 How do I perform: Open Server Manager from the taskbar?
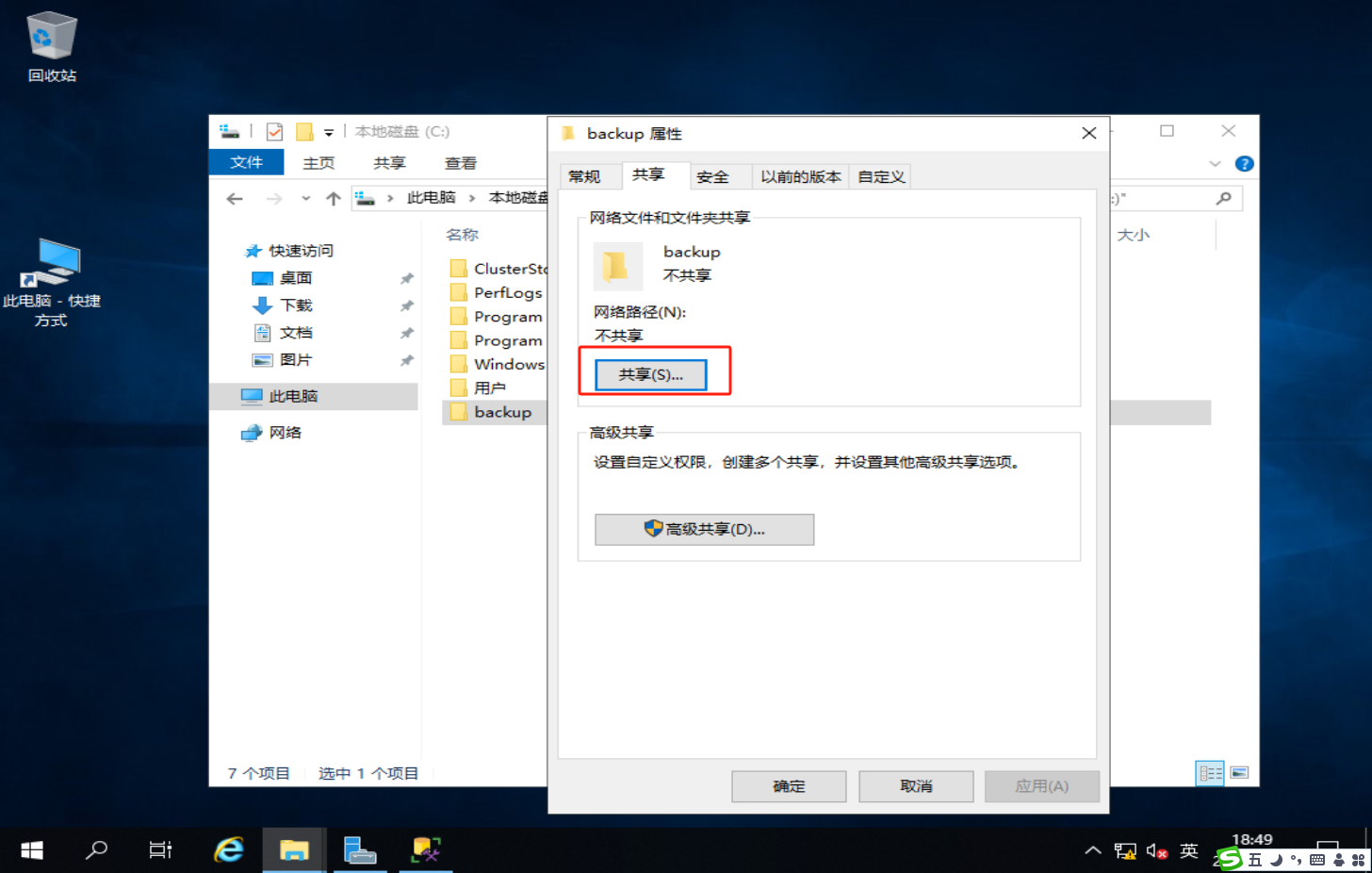click(x=359, y=850)
